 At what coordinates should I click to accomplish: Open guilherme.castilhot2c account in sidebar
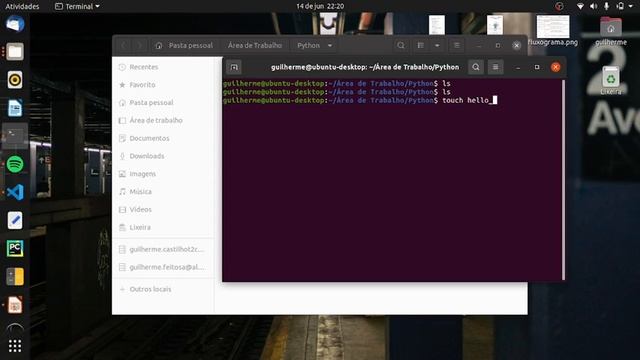point(163,249)
